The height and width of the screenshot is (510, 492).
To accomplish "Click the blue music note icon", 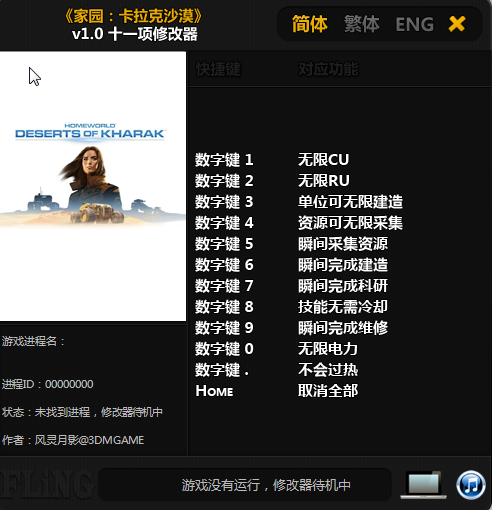I will [471, 485].
